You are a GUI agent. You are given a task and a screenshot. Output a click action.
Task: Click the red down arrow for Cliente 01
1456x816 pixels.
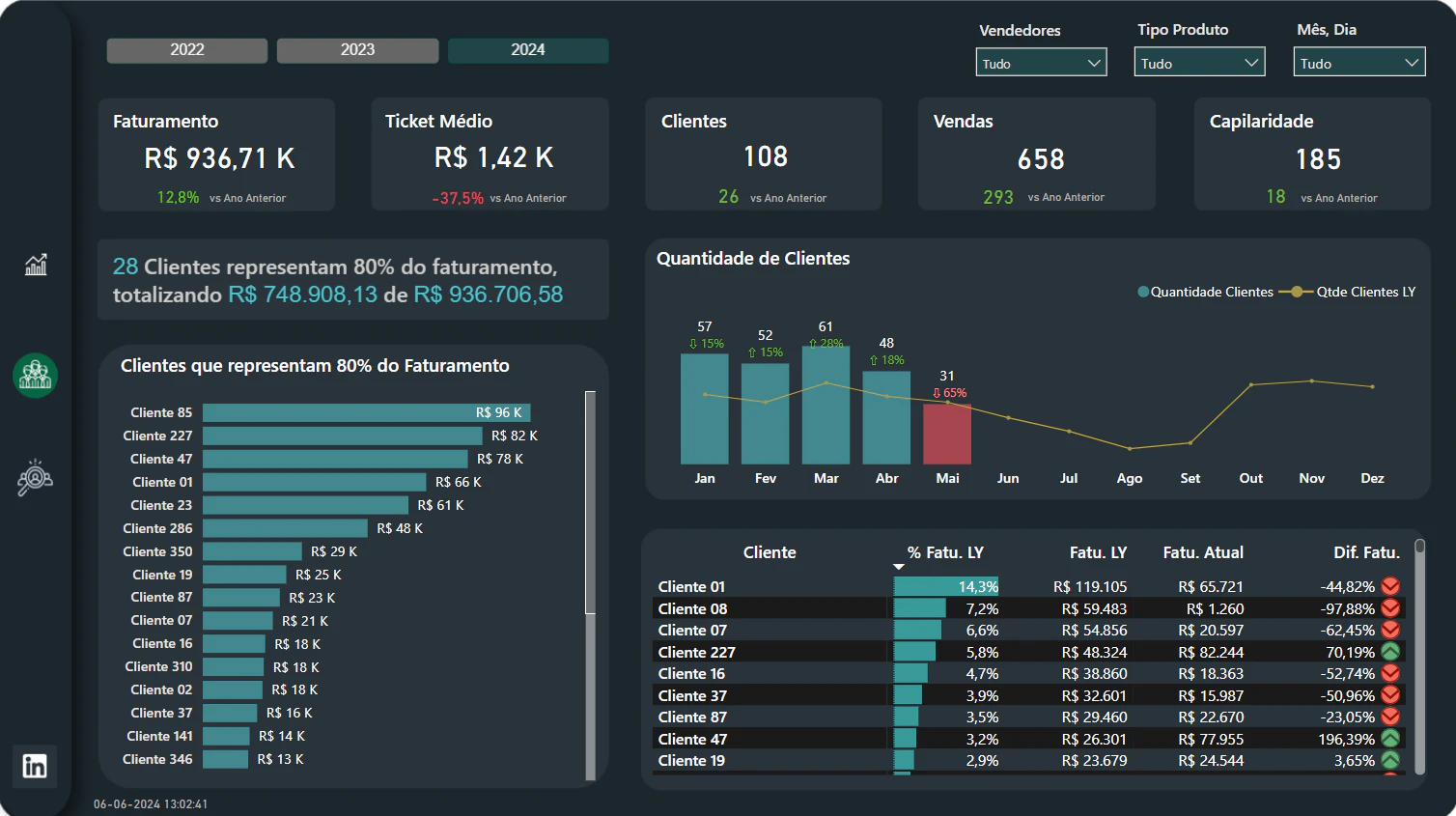tap(1390, 586)
